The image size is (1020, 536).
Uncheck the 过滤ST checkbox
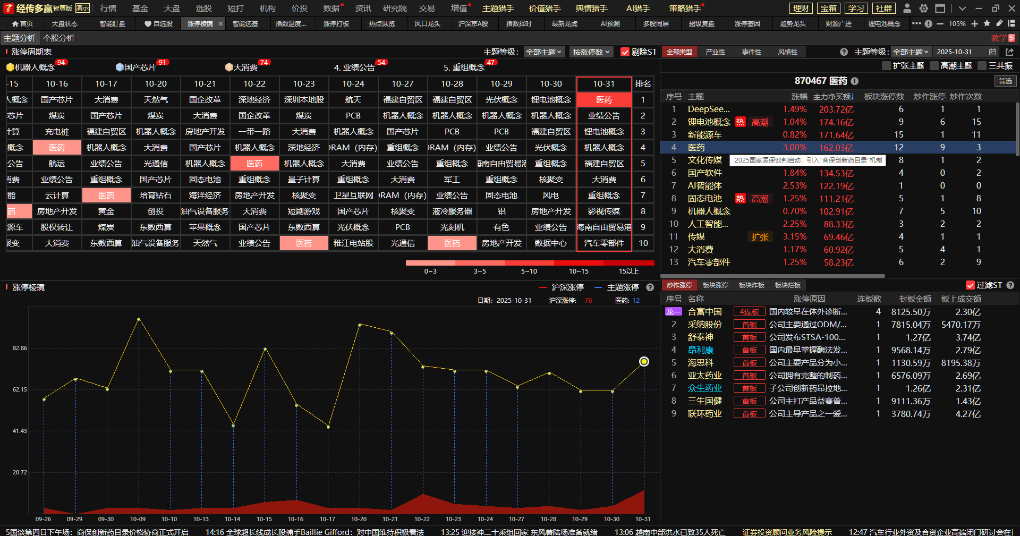970,285
